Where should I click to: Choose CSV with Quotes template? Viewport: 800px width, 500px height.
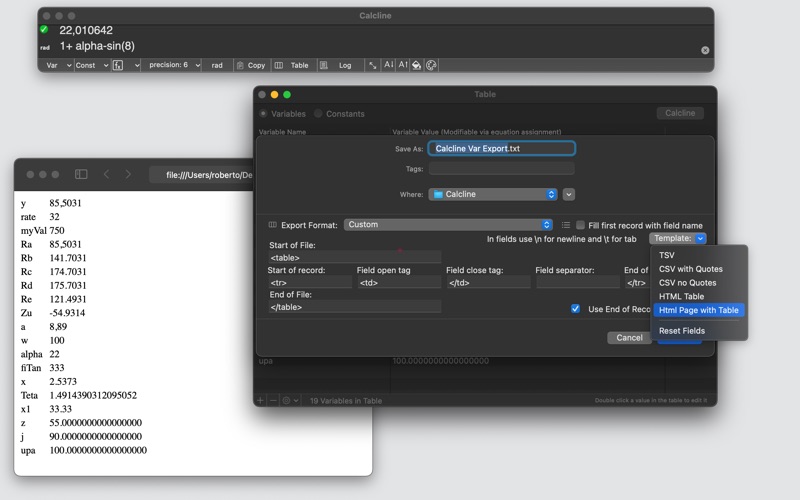click(690, 269)
